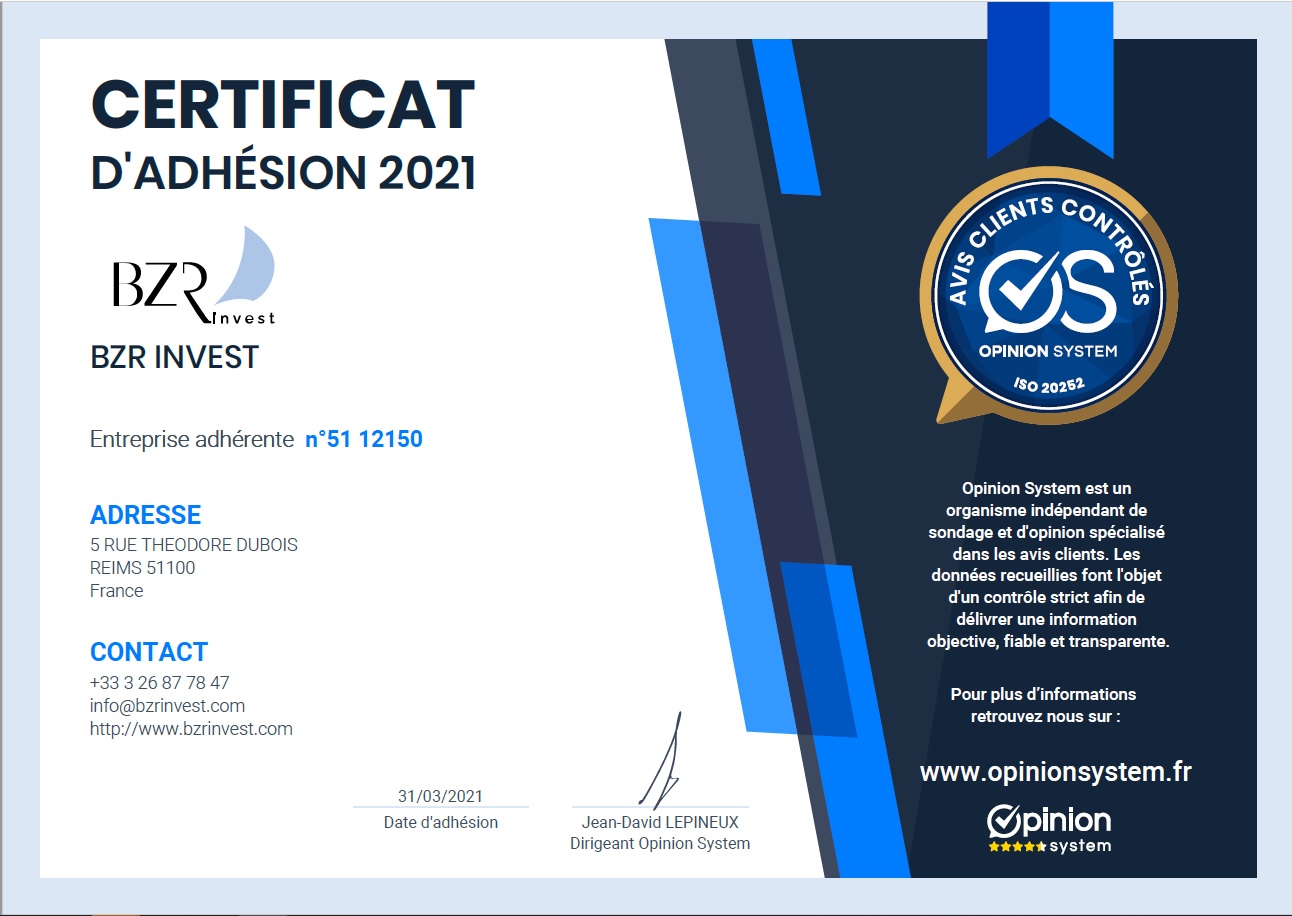Select the member number n°51 12150
The image size is (1292, 916).
[364, 439]
